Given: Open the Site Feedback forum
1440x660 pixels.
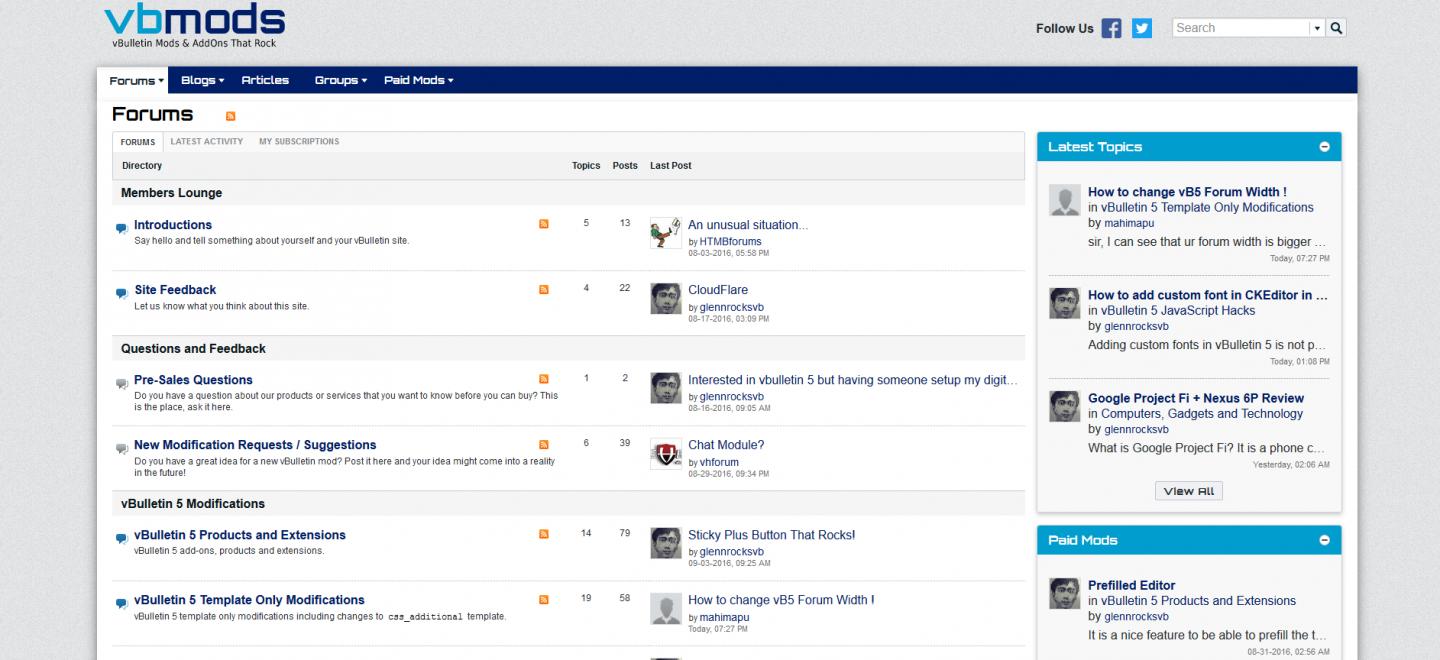Looking at the screenshot, I should (175, 290).
